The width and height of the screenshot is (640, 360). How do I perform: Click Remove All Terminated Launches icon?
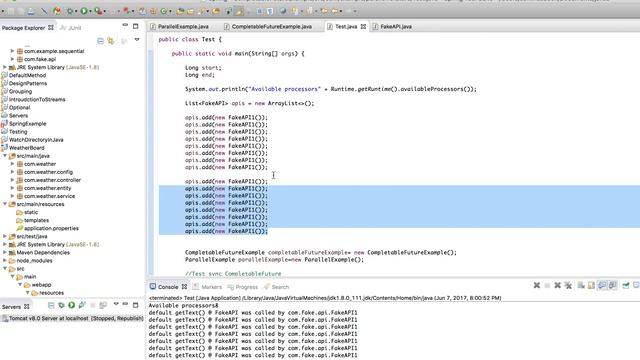[568, 285]
